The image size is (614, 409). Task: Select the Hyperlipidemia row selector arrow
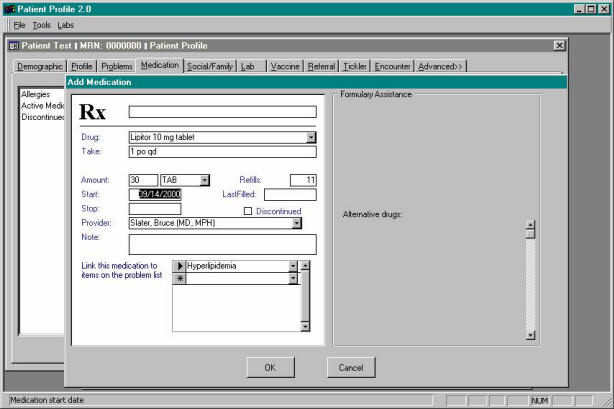click(x=179, y=267)
